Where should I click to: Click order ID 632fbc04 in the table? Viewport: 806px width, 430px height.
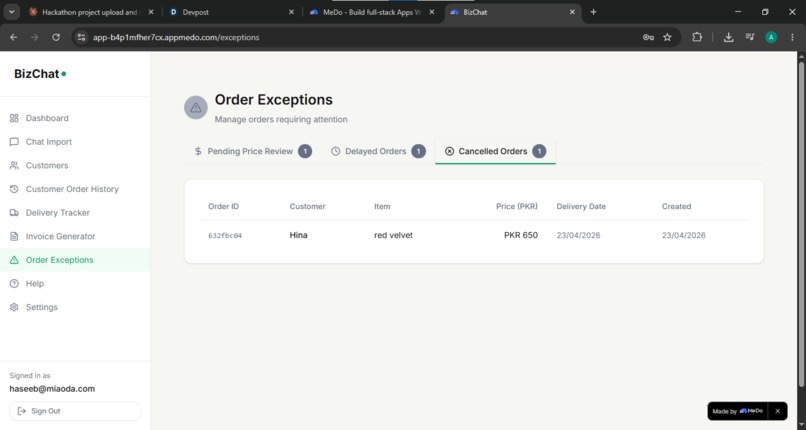pos(225,236)
